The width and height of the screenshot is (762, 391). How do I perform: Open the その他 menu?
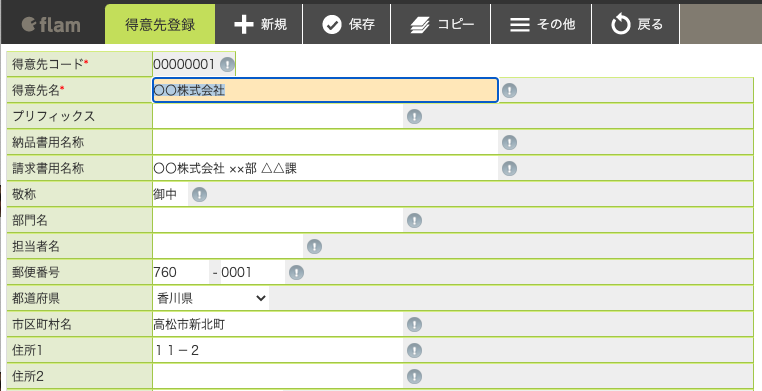[x=541, y=24]
